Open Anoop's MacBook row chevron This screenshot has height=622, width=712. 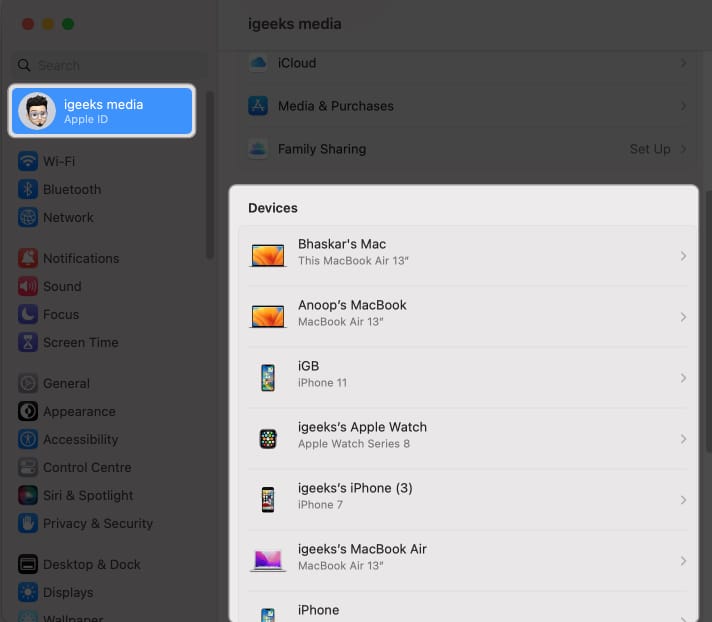683,317
